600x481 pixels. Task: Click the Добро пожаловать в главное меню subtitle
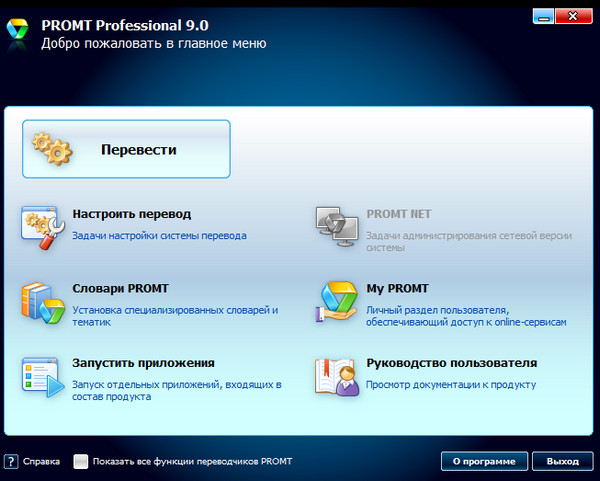pos(154,43)
